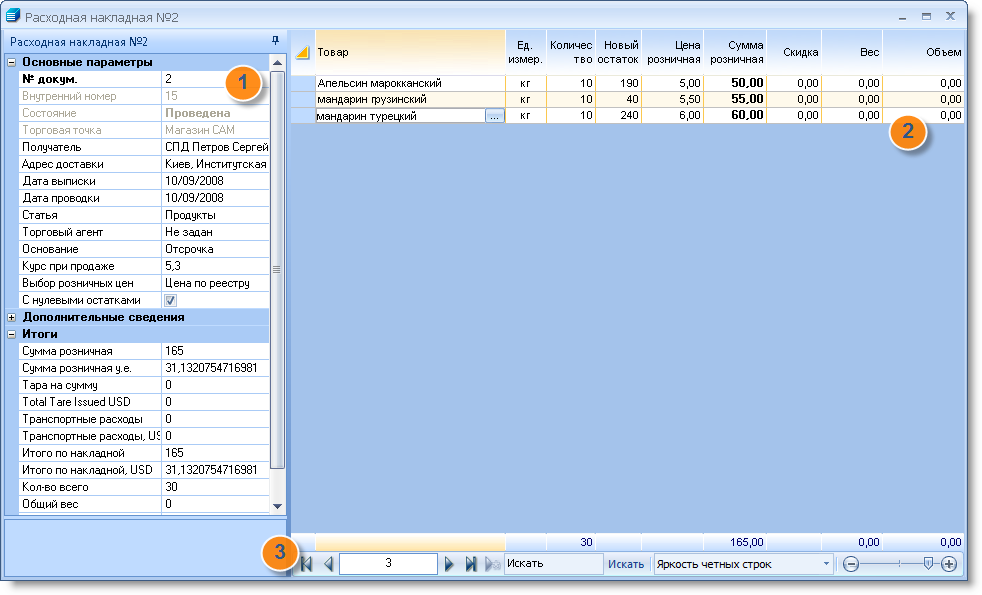
Task: Click the 6,00 retail price cell
Action: click(673, 116)
